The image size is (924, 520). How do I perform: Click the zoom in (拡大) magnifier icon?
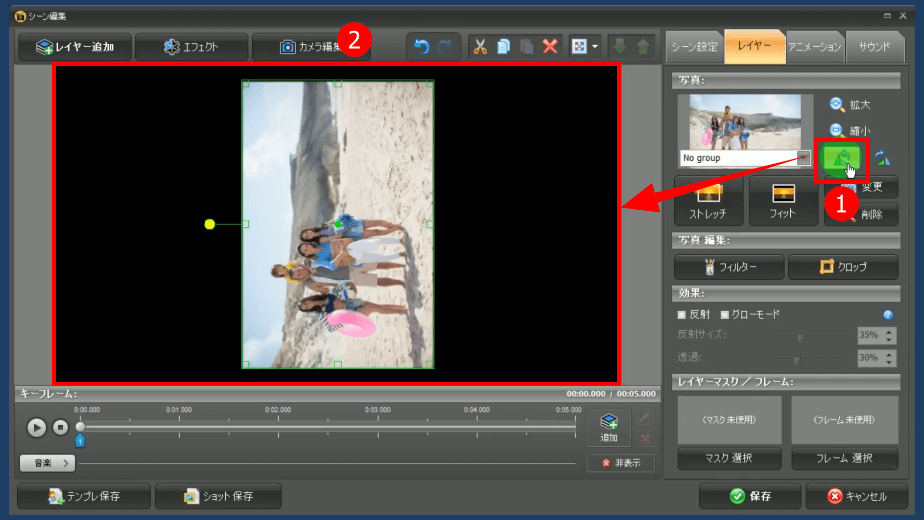[x=837, y=104]
